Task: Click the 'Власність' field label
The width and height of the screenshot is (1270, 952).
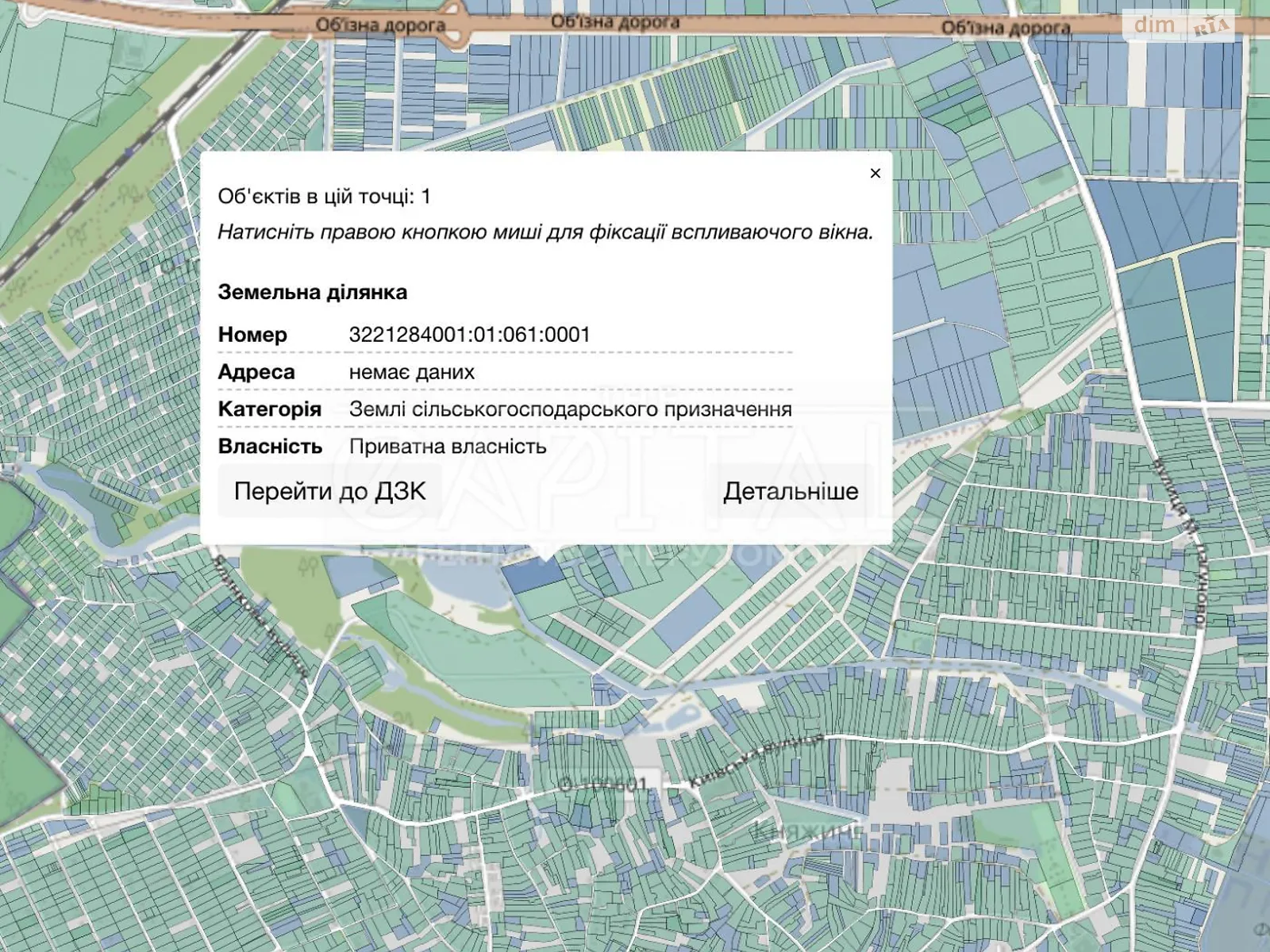Action: pyautogui.click(x=270, y=447)
